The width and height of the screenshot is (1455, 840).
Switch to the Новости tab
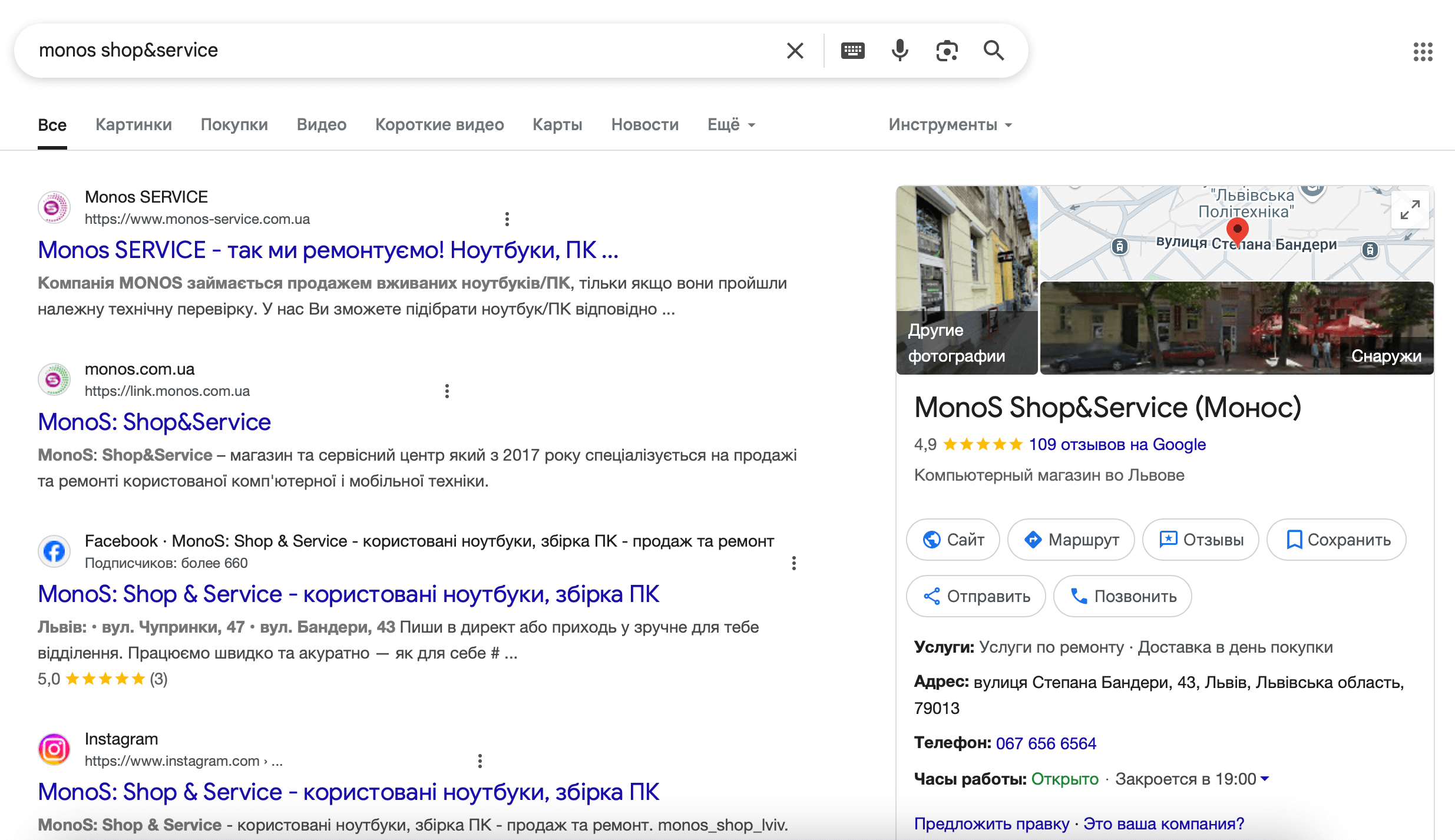(x=645, y=125)
